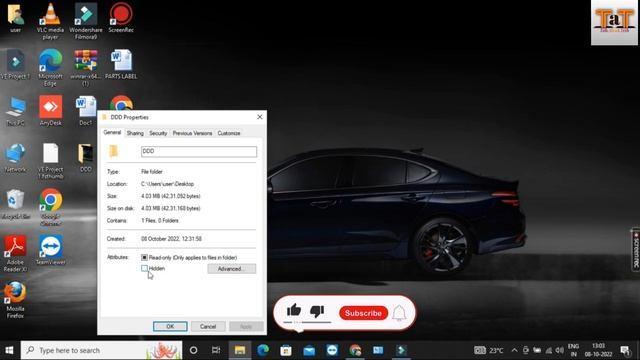
Task: Select the Network desktop icon
Action: (x=16, y=158)
